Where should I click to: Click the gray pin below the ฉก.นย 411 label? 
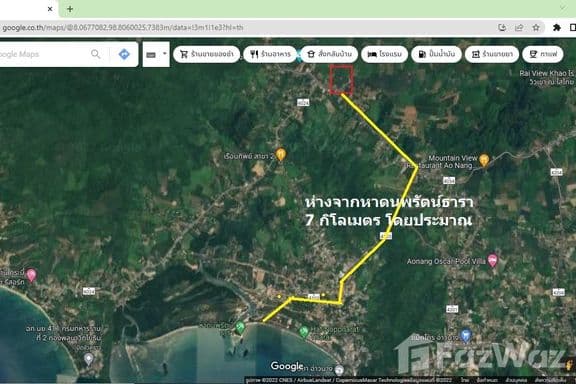point(89,359)
